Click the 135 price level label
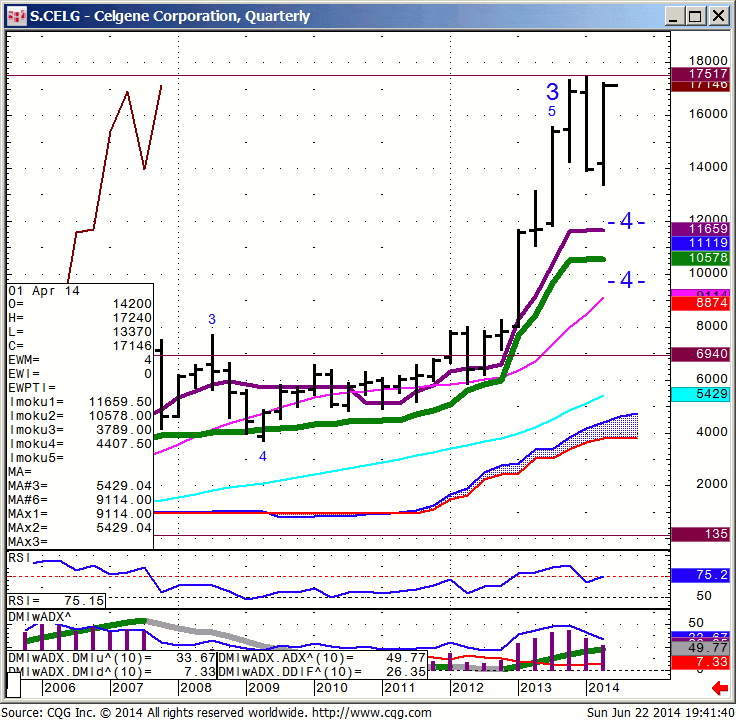 click(700, 534)
